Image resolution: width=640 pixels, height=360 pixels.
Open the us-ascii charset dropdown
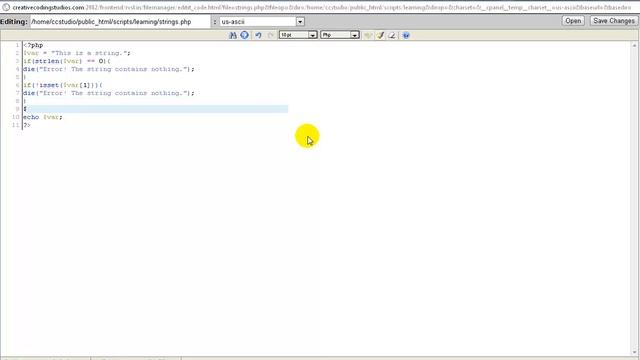[262, 22]
